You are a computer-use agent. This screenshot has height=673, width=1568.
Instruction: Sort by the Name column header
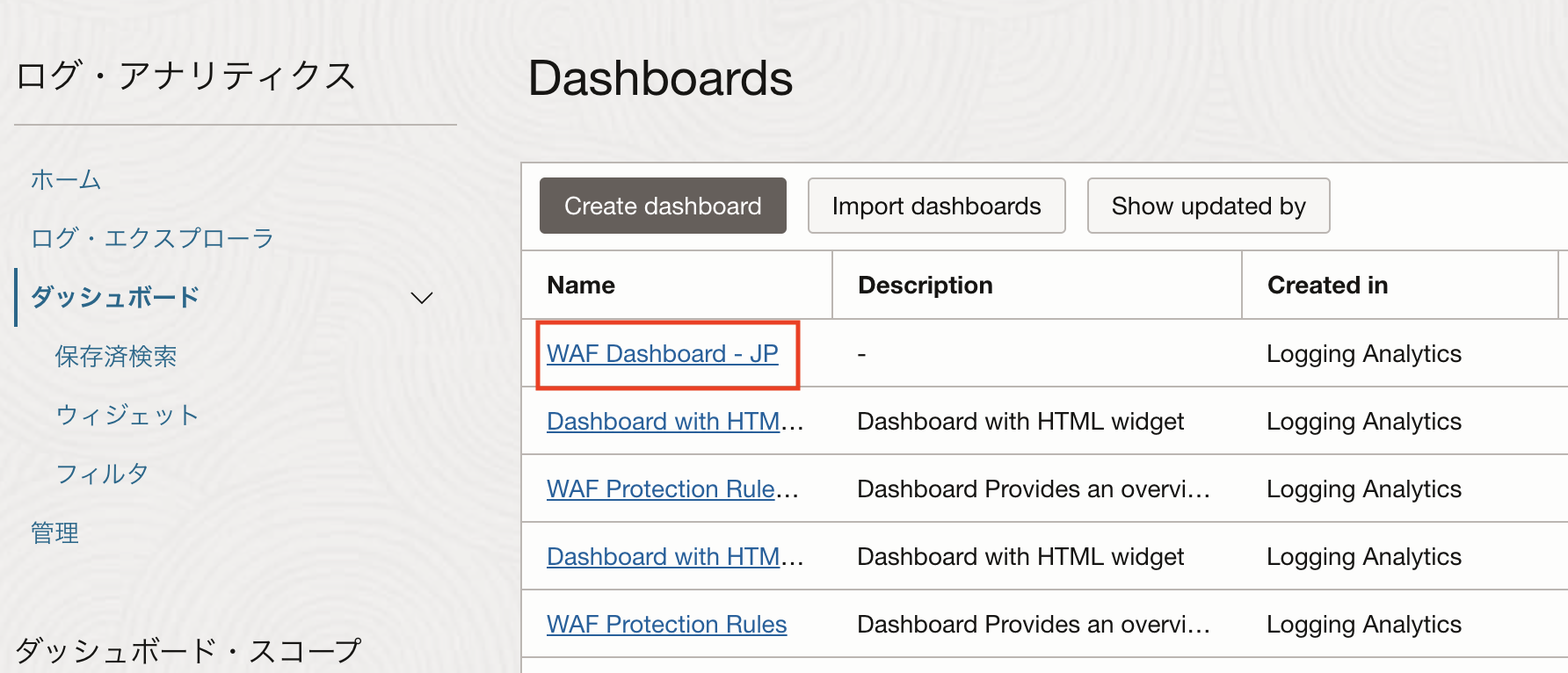pyautogui.click(x=581, y=286)
